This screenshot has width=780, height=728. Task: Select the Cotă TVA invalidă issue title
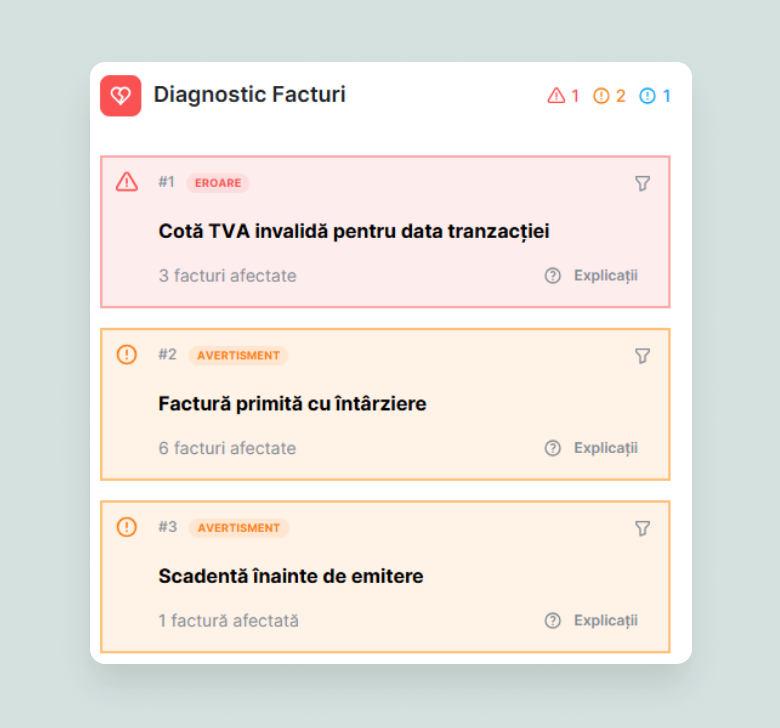354,231
